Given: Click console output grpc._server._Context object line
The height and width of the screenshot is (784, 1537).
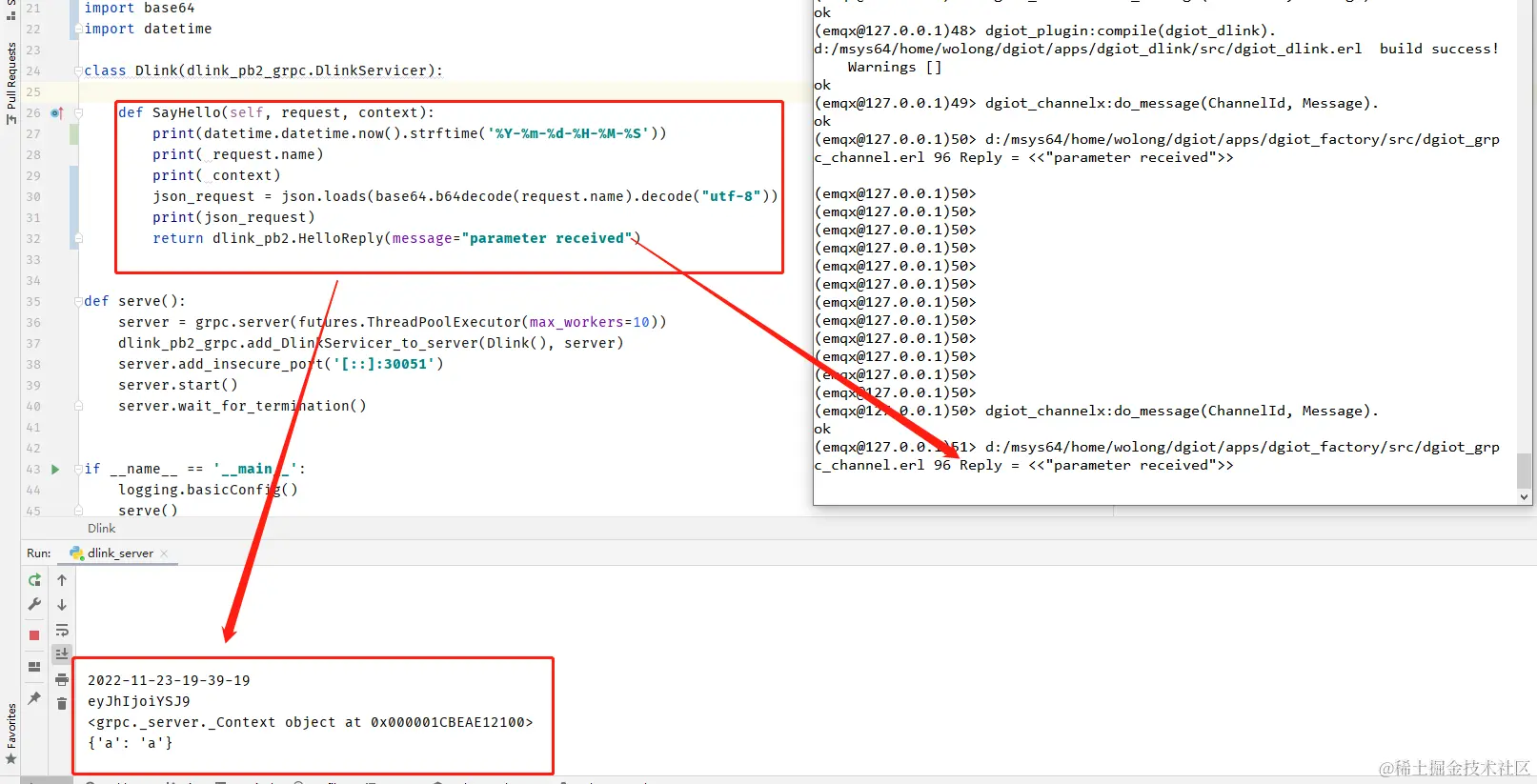Looking at the screenshot, I should point(311,722).
